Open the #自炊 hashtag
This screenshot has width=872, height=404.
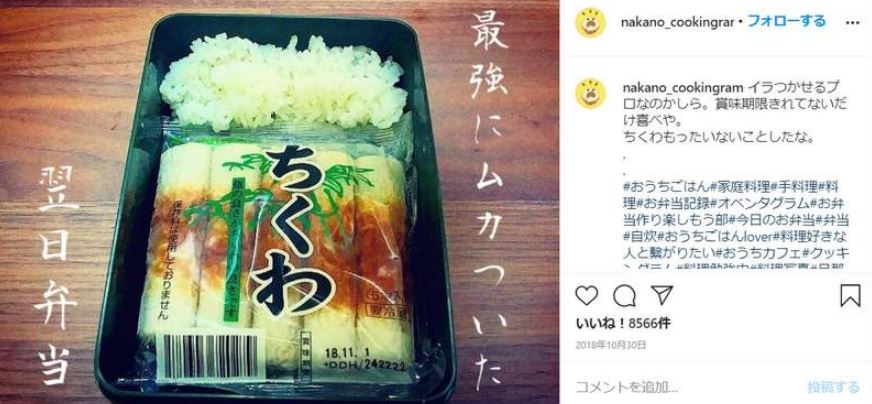tap(639, 235)
